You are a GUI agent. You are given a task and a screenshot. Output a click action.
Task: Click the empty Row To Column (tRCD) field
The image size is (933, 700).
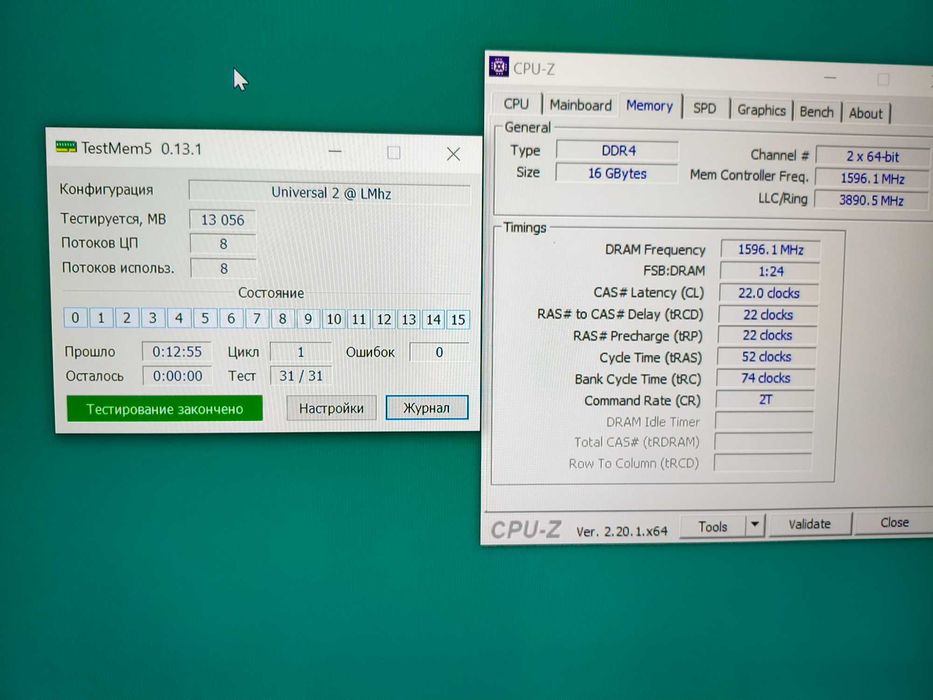(x=763, y=462)
